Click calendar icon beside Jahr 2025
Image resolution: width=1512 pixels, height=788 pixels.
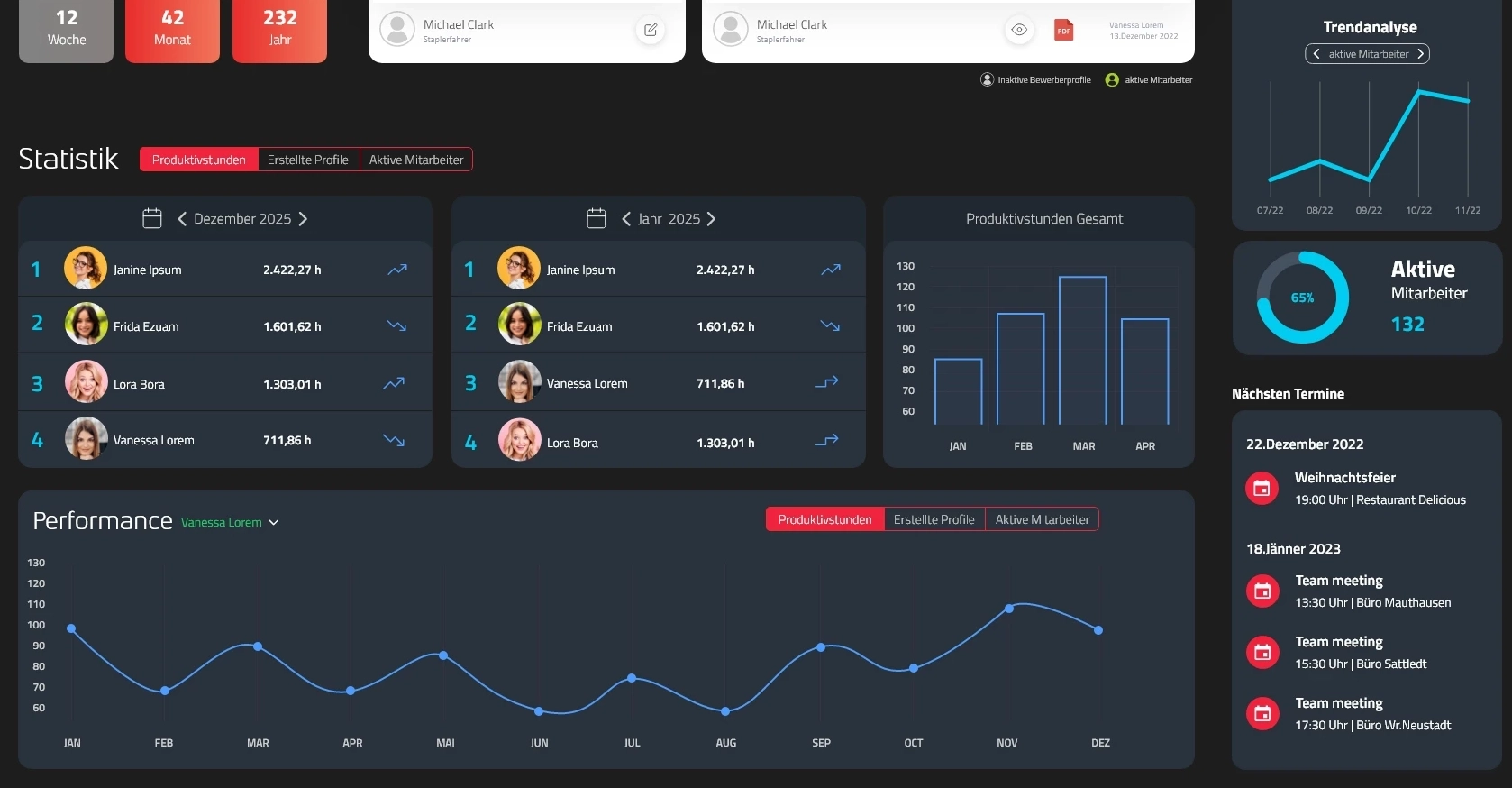click(597, 218)
